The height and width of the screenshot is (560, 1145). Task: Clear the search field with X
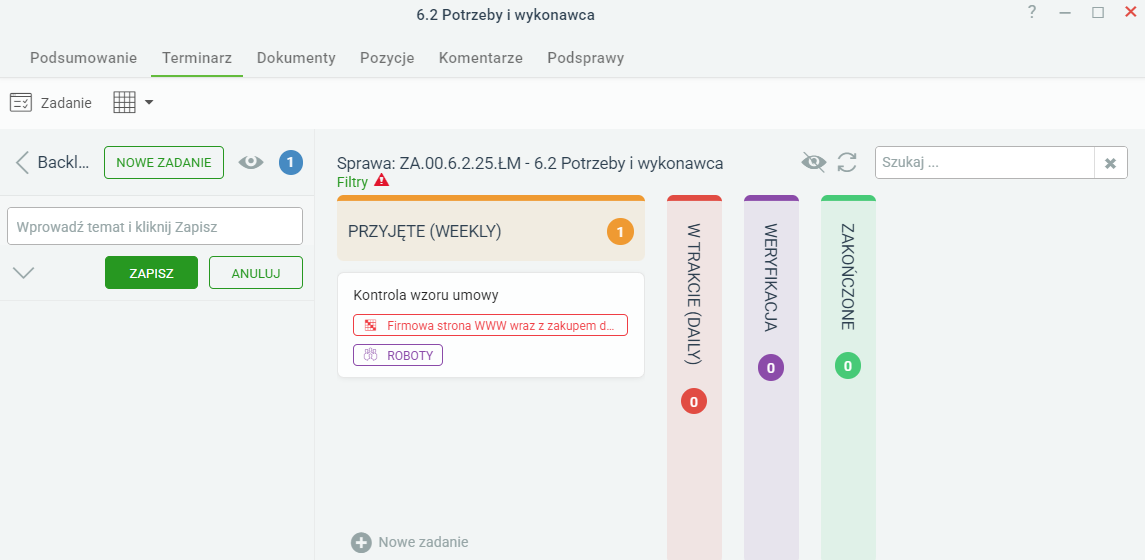click(1111, 163)
